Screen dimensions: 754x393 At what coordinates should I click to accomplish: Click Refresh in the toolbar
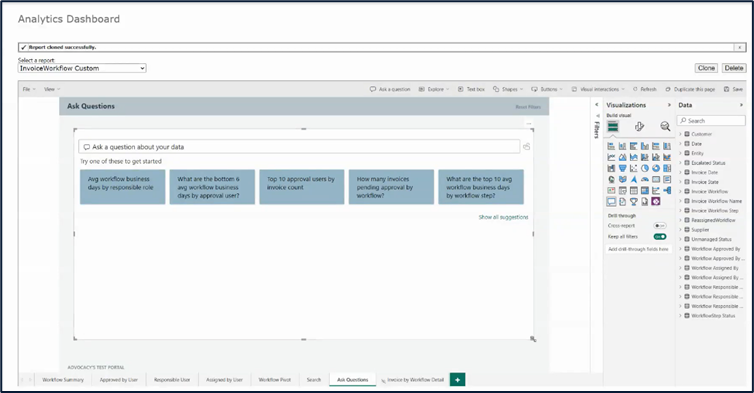click(x=644, y=89)
